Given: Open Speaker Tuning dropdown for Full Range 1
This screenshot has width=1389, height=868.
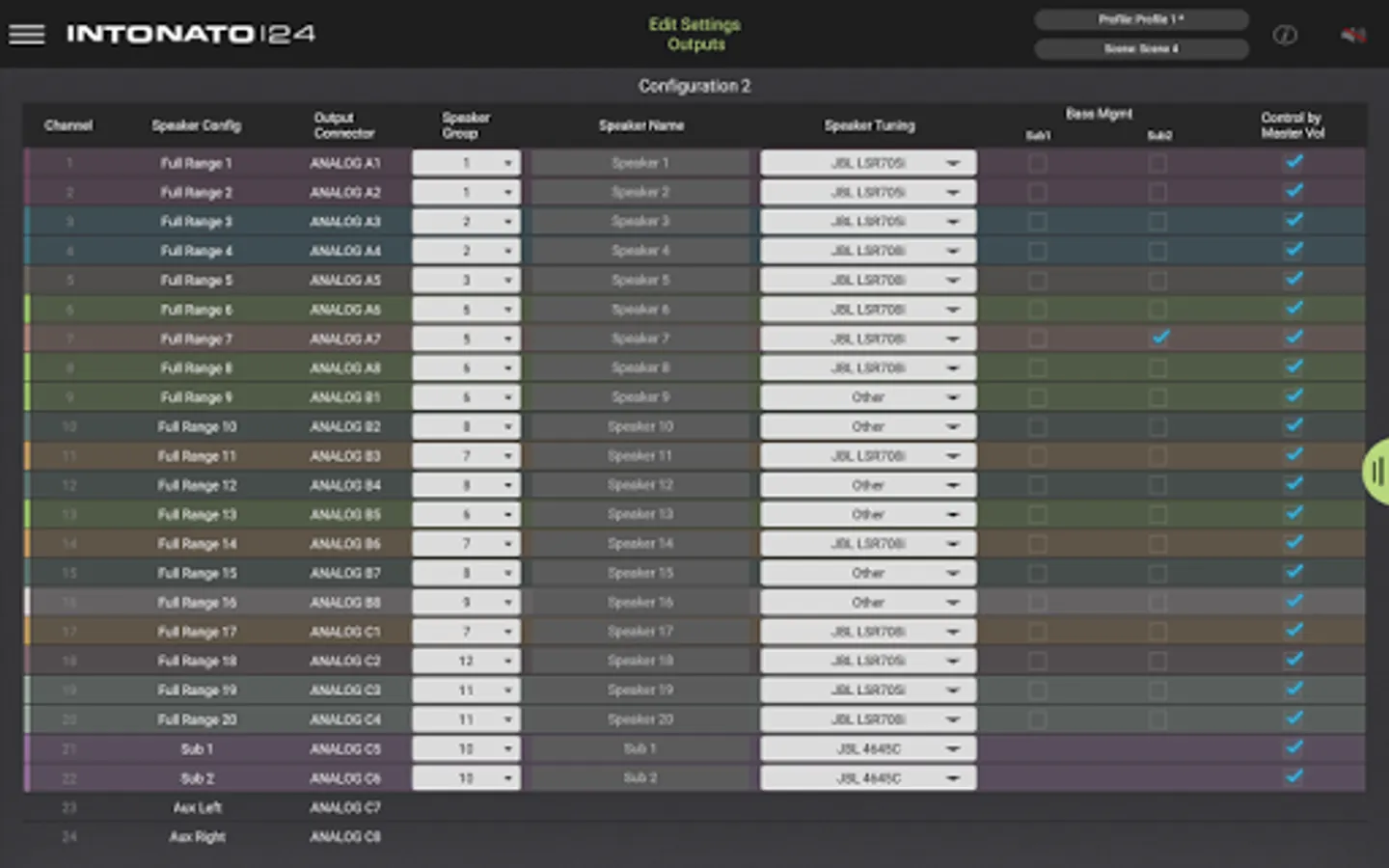Looking at the screenshot, I should pos(868,163).
